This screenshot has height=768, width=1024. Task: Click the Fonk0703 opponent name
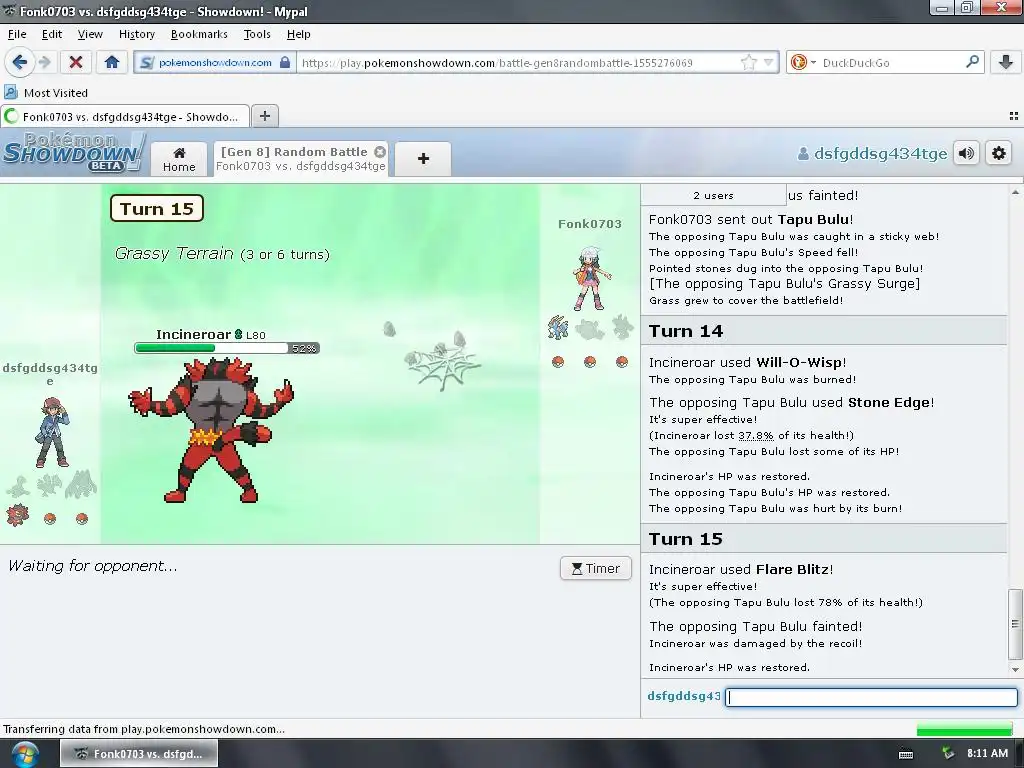coord(590,224)
